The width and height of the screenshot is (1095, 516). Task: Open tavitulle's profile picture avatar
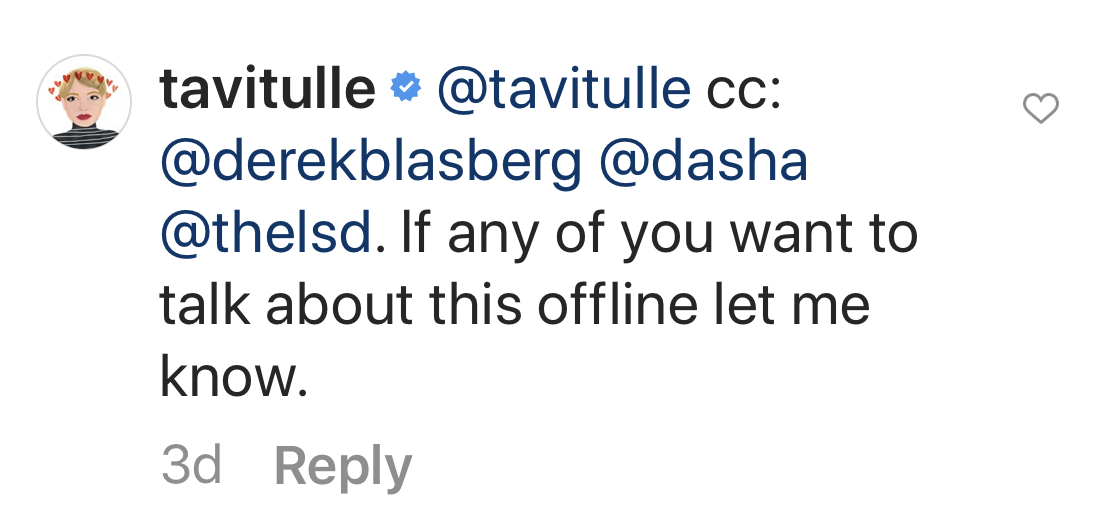84,102
